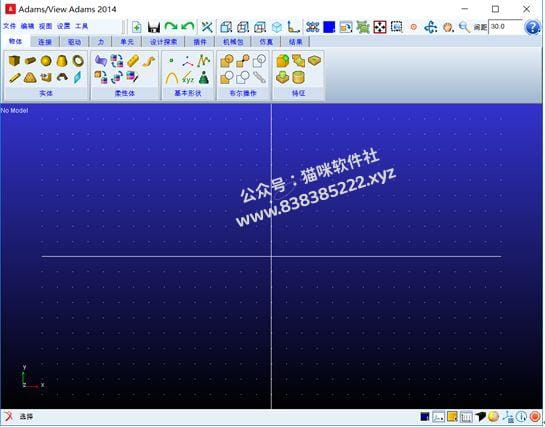The height and width of the screenshot is (427, 545).
Task: Switch to the 连接 (Connectors) ribbon tab
Action: click(45, 42)
